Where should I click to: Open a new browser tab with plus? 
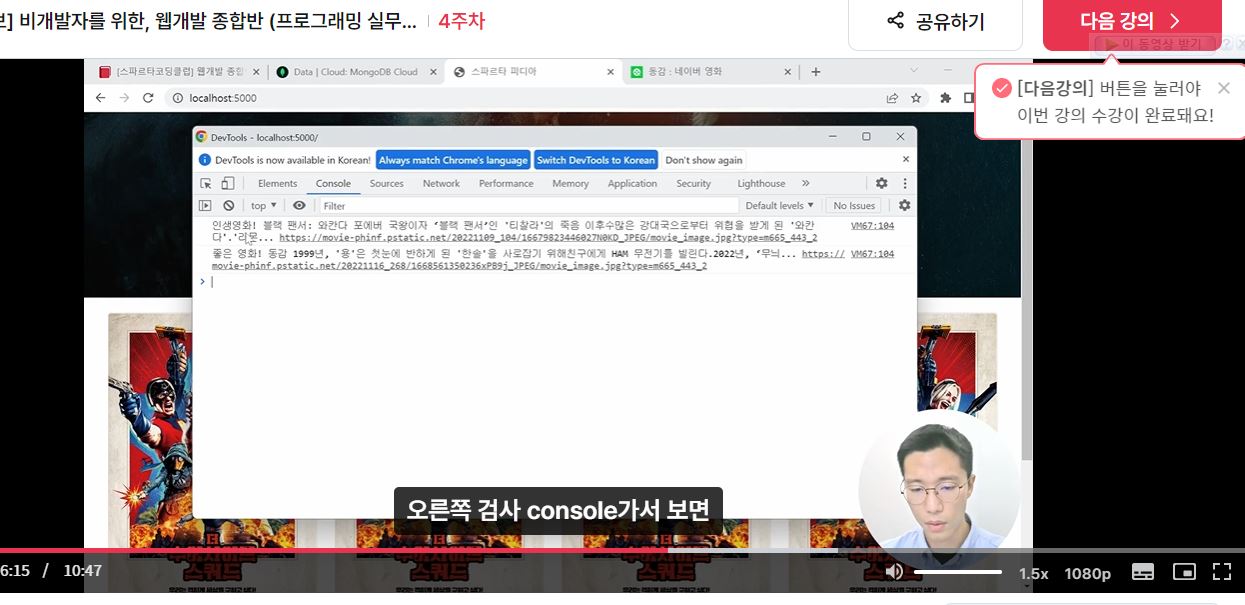(x=816, y=71)
